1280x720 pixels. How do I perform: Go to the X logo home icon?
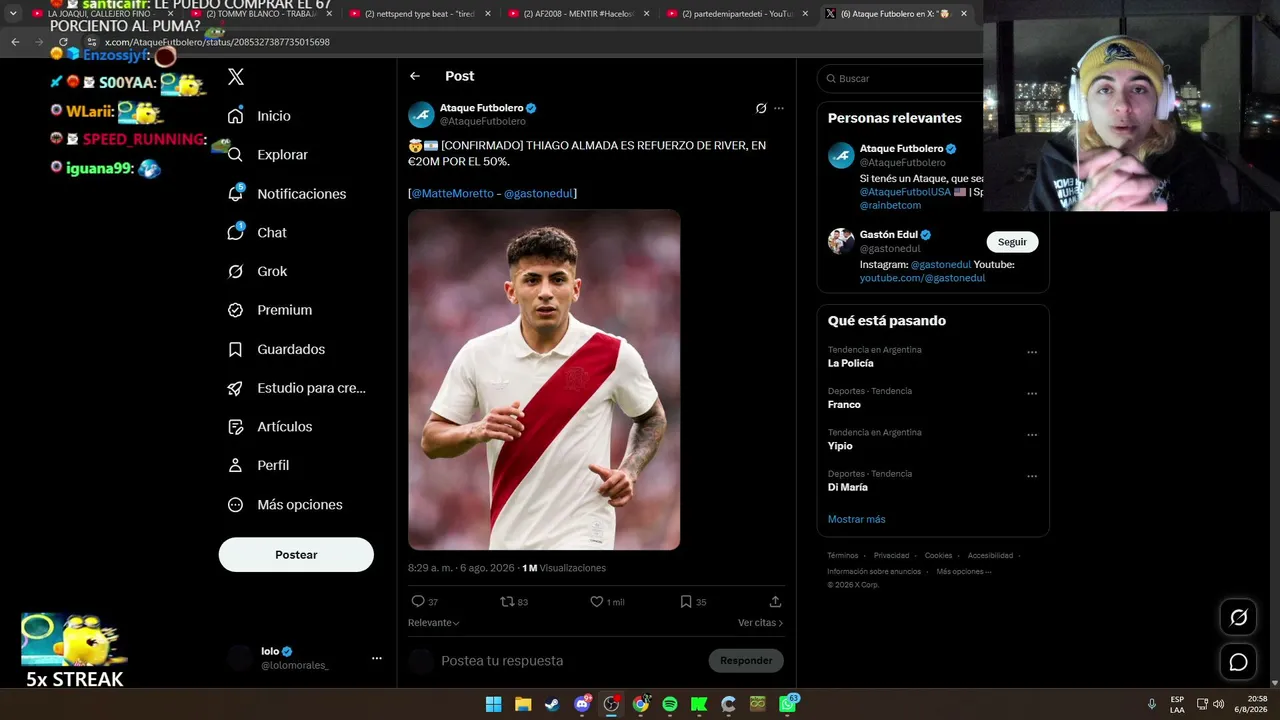pos(236,77)
